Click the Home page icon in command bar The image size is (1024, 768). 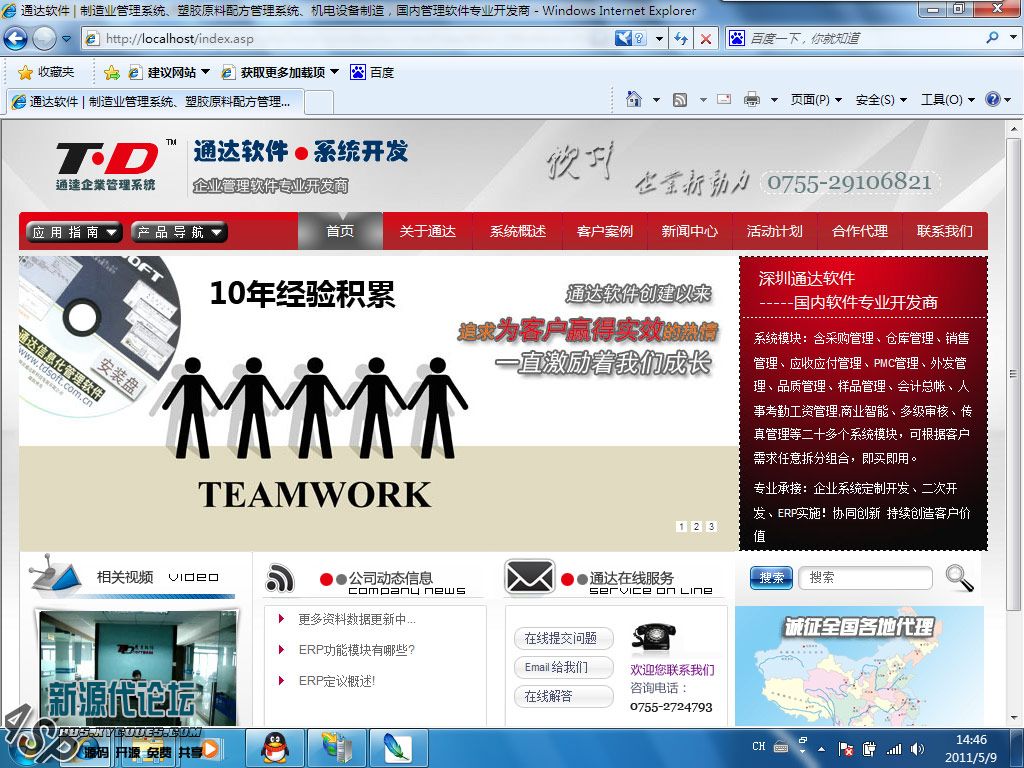[633, 99]
